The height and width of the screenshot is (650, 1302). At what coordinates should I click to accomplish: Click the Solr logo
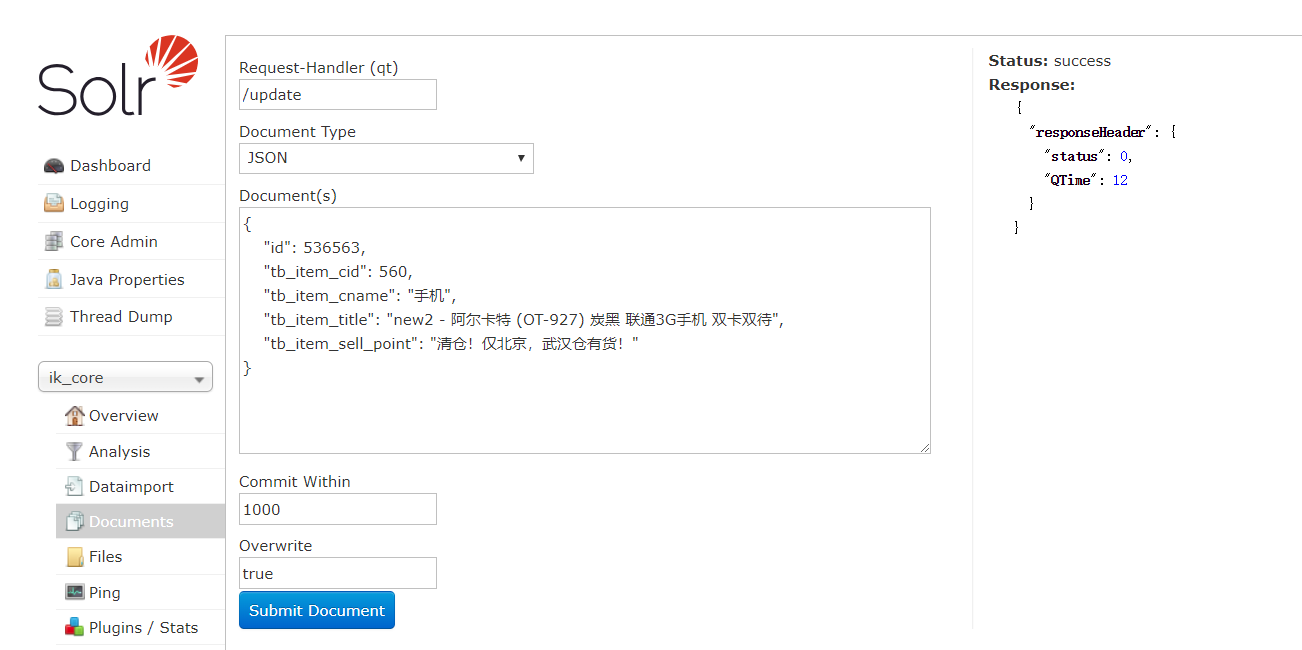pyautogui.click(x=118, y=75)
